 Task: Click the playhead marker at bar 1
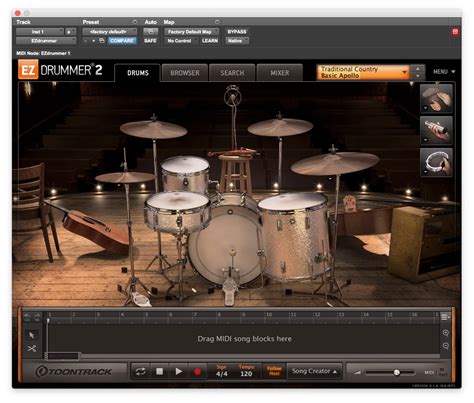[x=48, y=320]
